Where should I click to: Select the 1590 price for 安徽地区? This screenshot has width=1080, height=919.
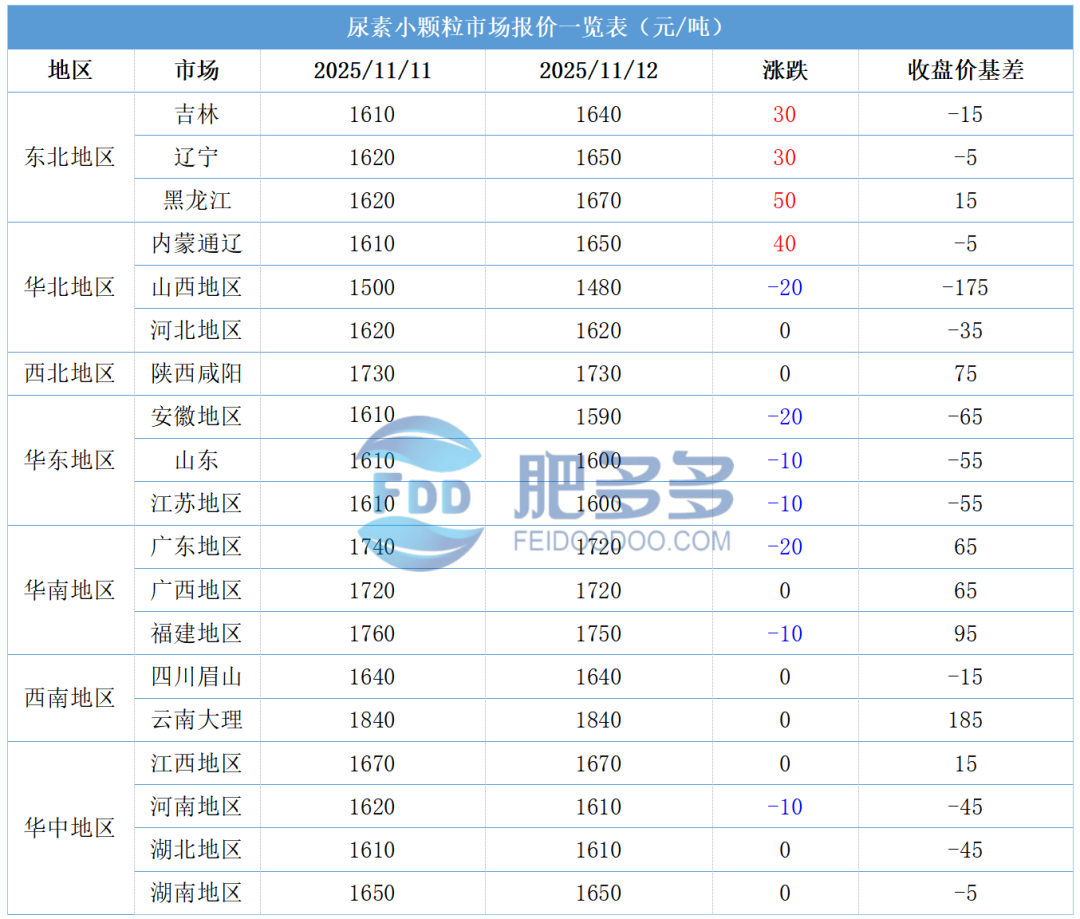pos(599,417)
